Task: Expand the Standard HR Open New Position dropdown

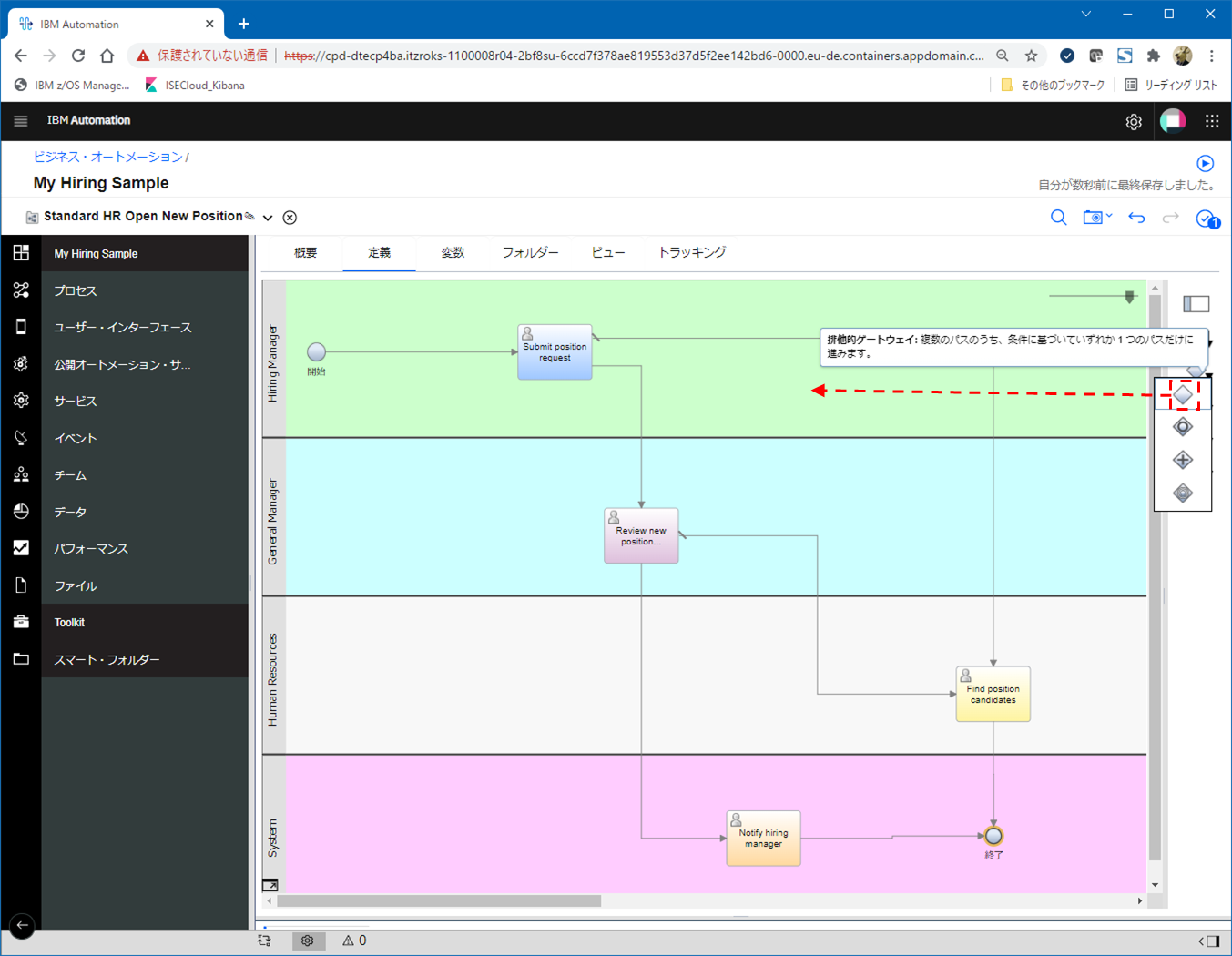Action: (x=268, y=218)
